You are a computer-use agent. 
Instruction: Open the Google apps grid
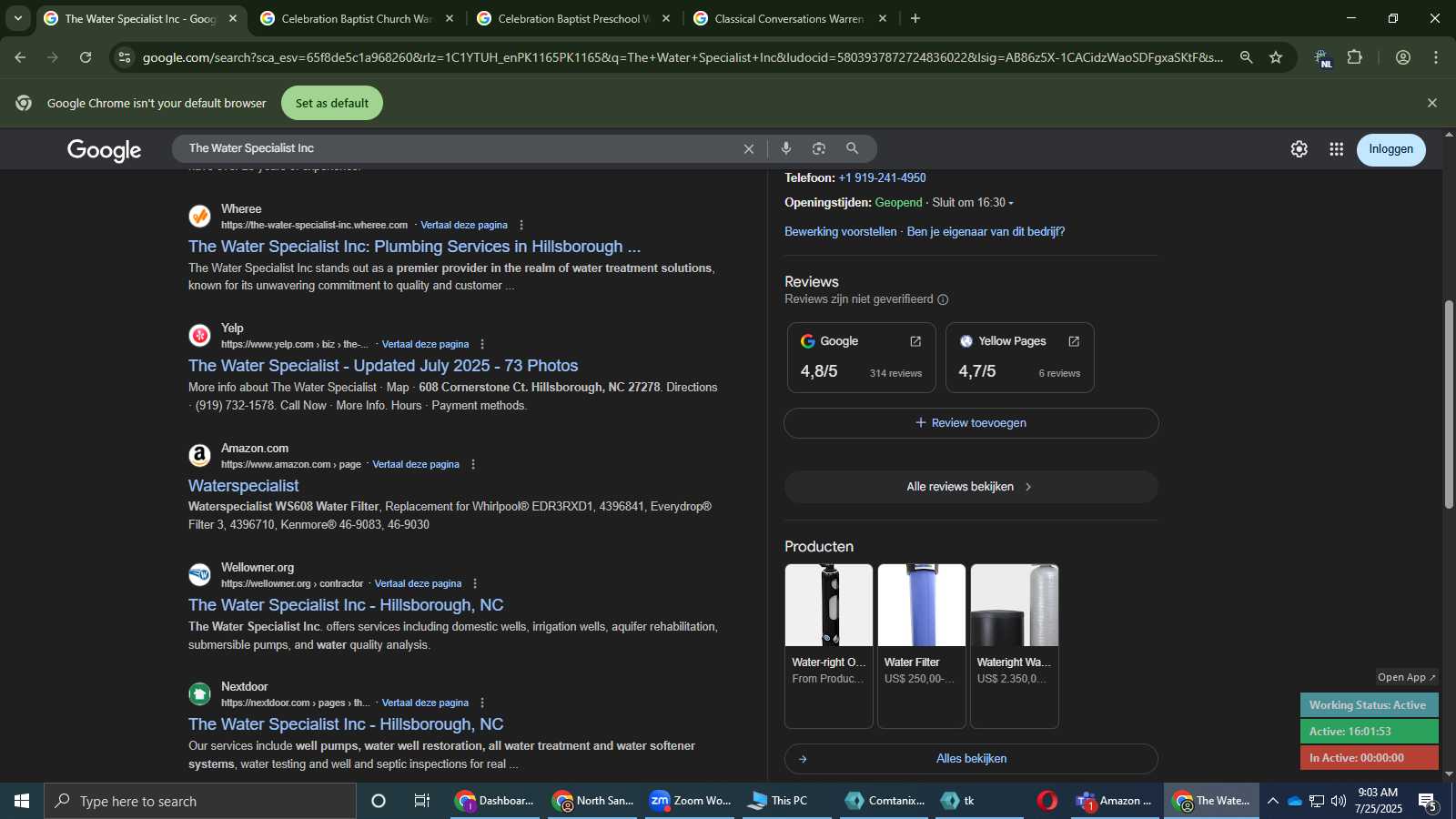[1336, 149]
